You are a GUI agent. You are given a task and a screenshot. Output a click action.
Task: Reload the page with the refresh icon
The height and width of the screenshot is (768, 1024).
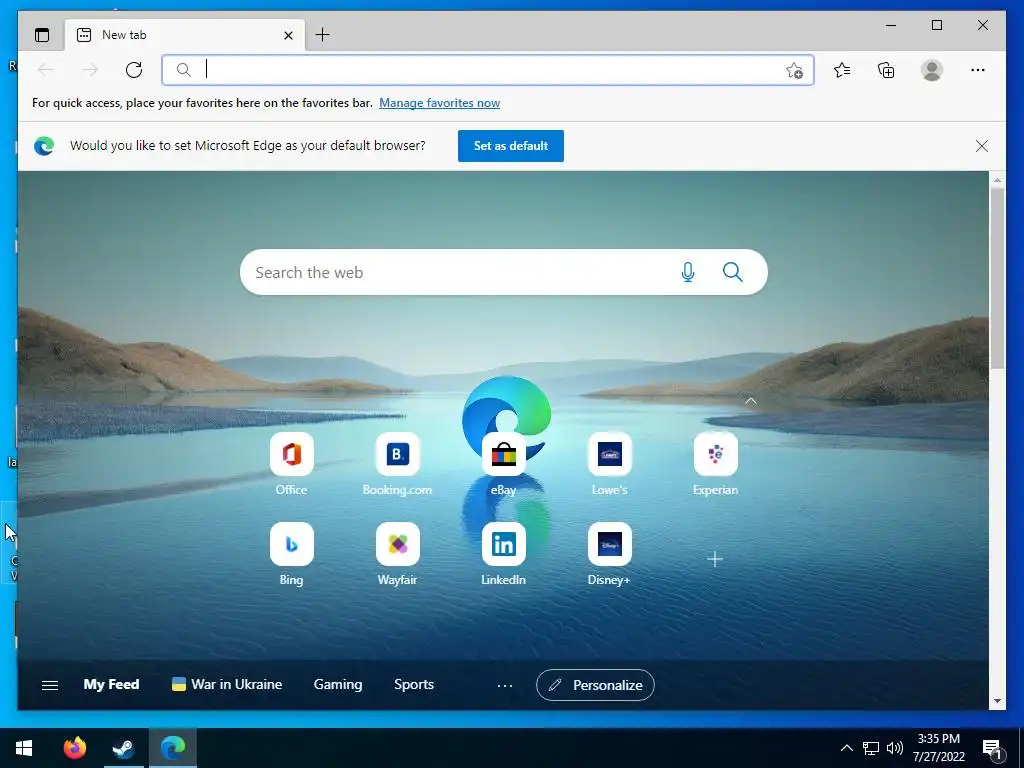click(x=134, y=70)
